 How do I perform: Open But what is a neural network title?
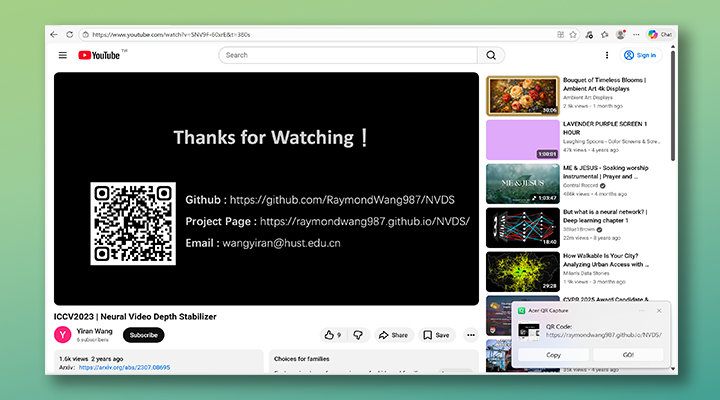(x=605, y=216)
